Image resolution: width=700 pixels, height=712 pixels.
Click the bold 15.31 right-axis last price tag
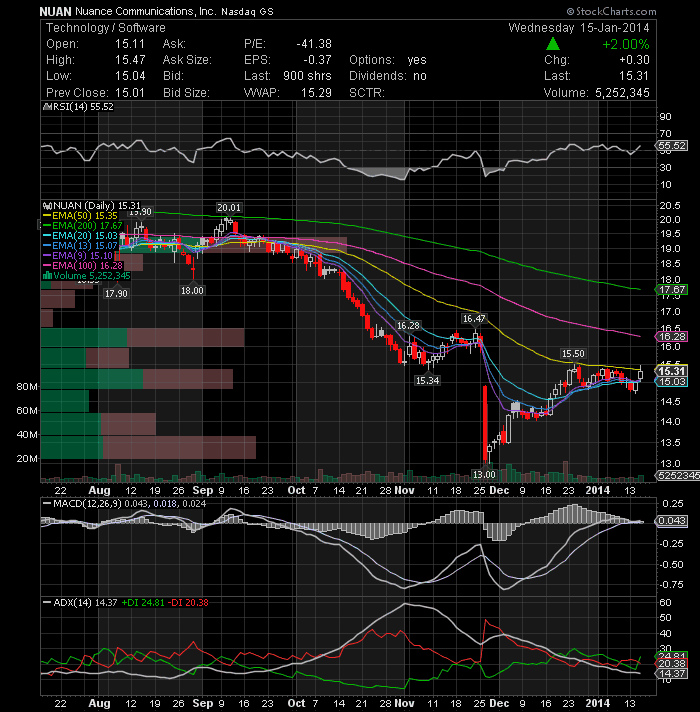pos(671,371)
